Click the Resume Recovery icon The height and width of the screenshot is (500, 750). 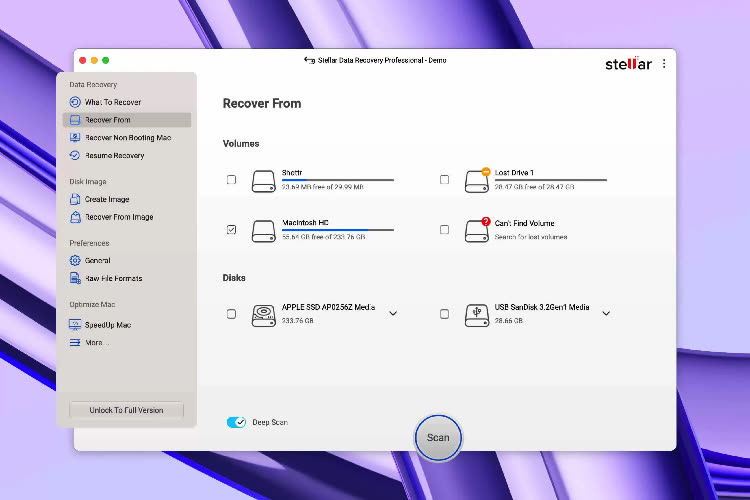(x=75, y=155)
